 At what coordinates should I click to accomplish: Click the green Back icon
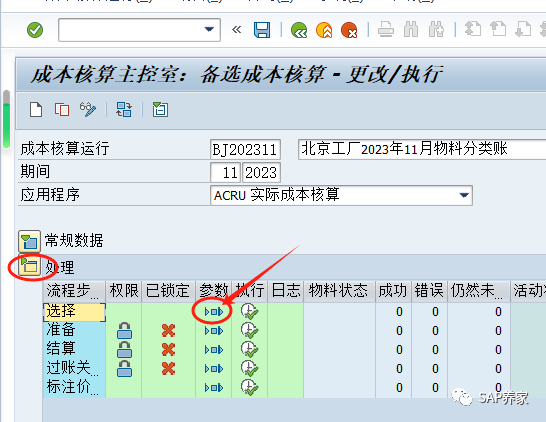[x=299, y=30]
